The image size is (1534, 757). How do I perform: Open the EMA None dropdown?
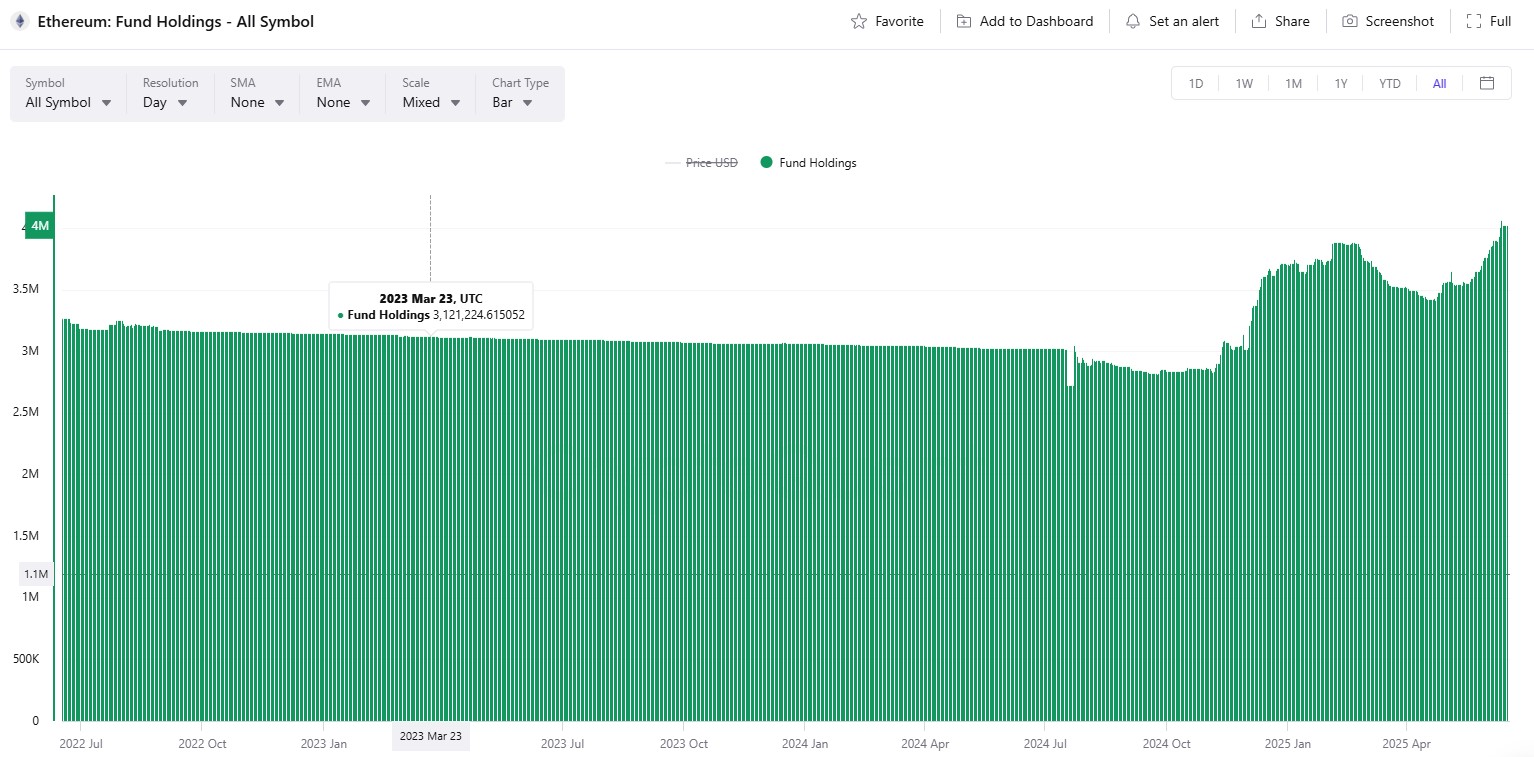pos(343,102)
